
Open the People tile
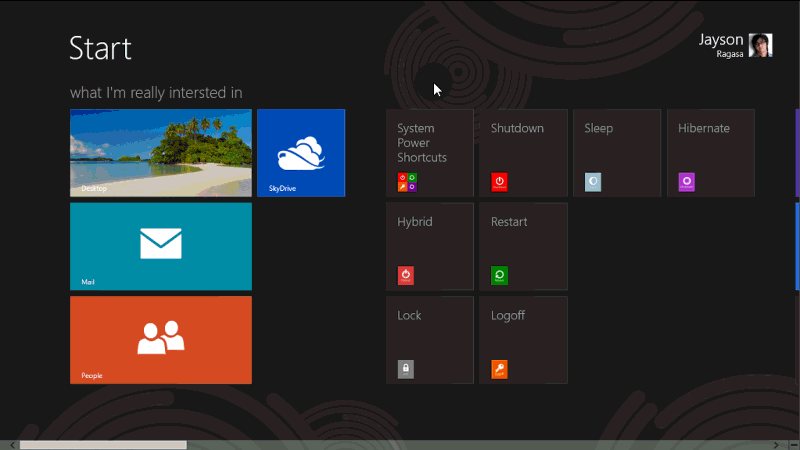point(161,340)
